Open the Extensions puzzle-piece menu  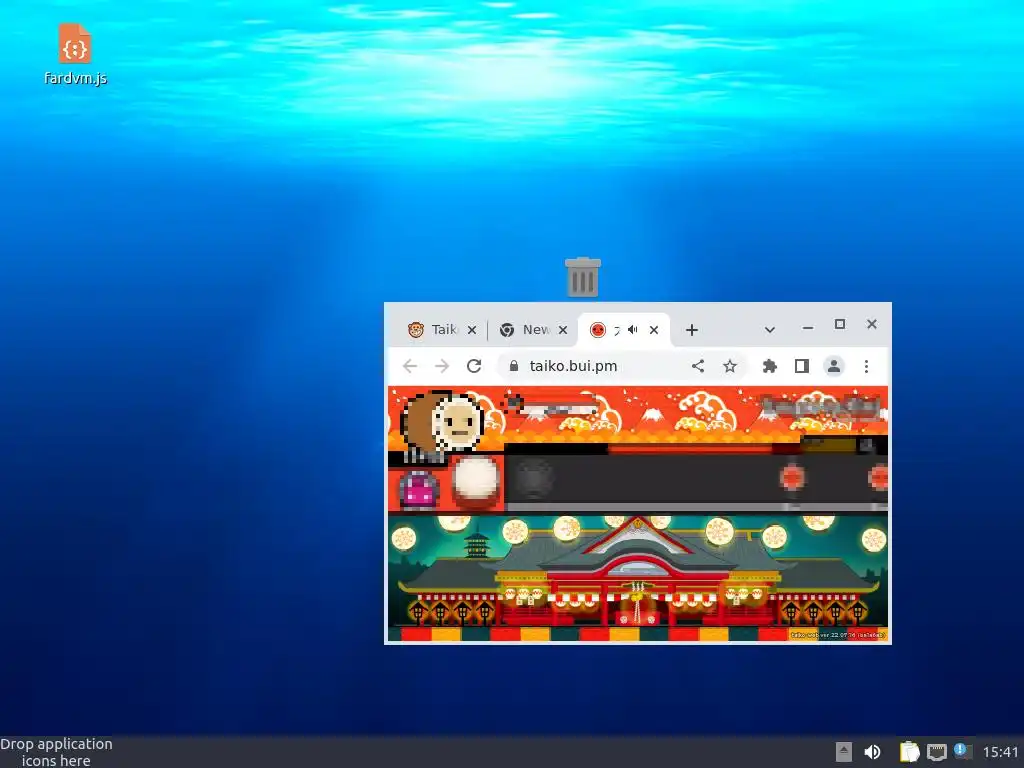tap(770, 366)
